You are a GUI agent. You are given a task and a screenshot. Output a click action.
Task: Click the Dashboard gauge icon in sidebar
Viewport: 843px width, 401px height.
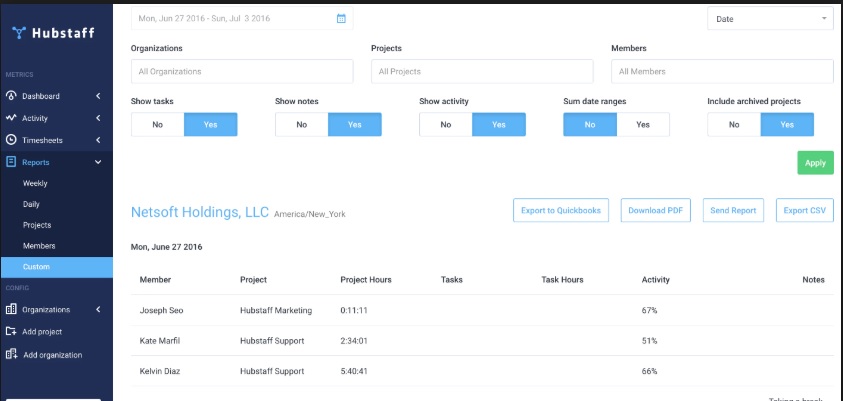11,96
